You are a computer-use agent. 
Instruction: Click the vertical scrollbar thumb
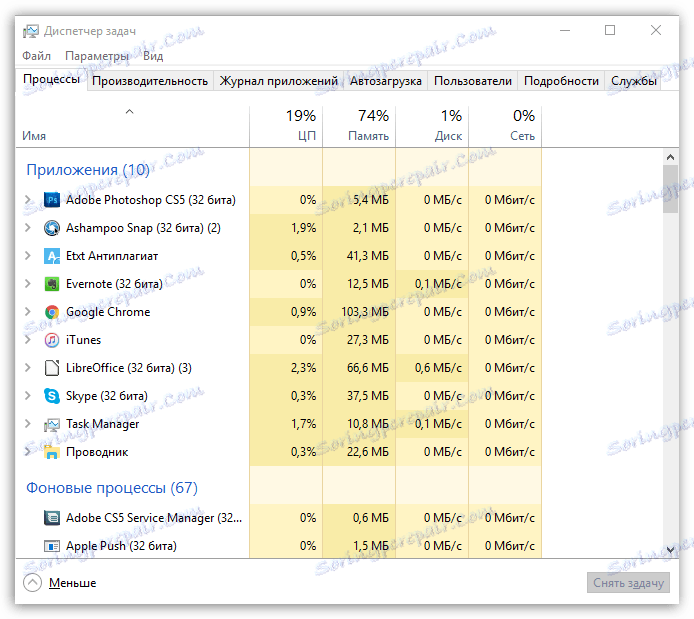[x=670, y=189]
